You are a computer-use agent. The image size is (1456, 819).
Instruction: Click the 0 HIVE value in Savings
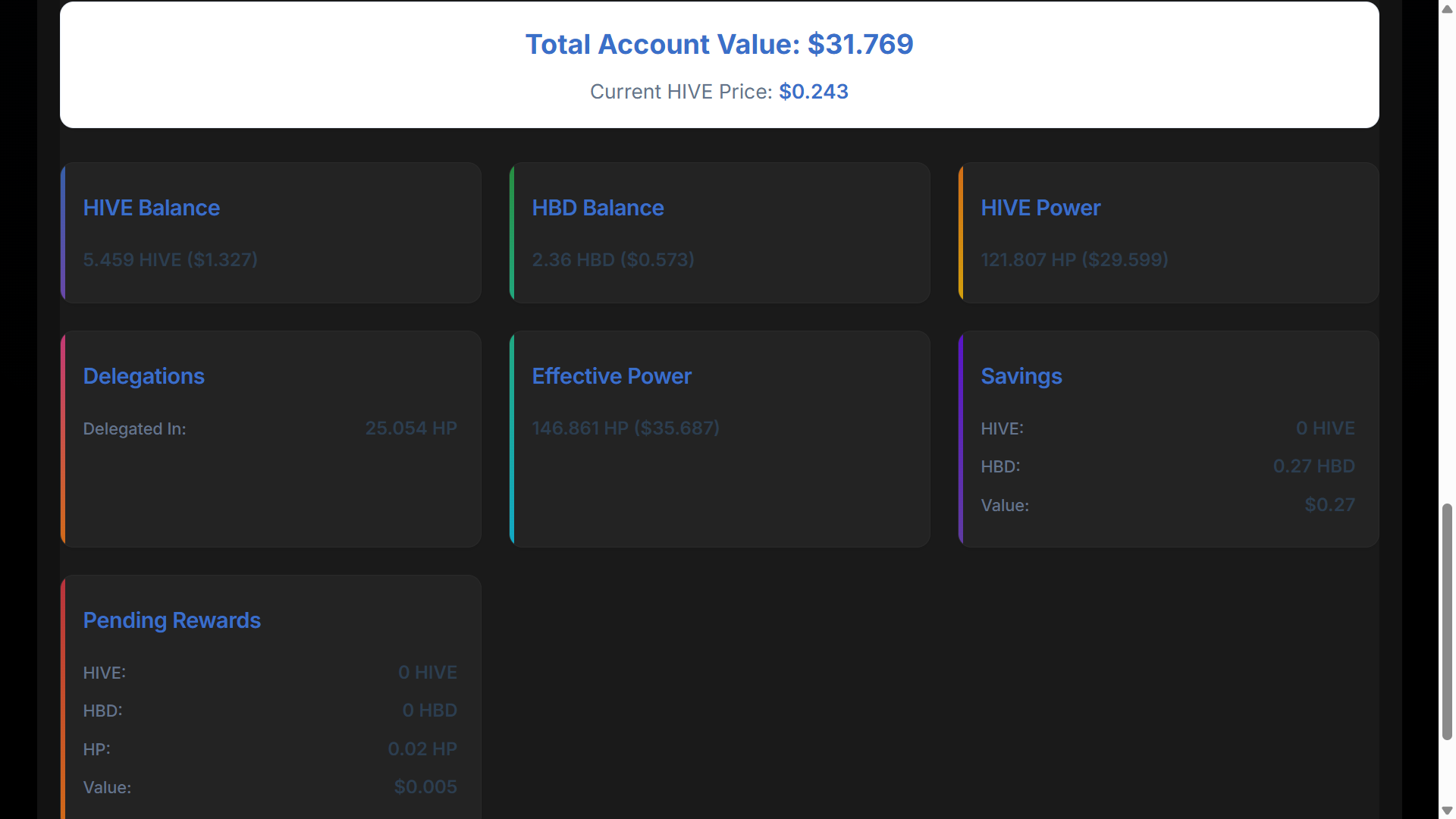point(1326,428)
